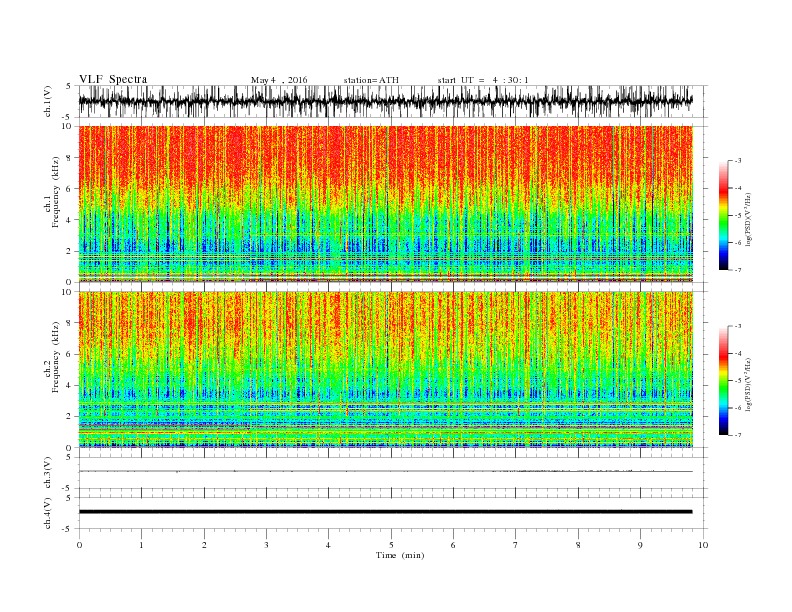Screen dimensions: 792x612
Task: Click the ch.2 spectrogram plot
Action: 386,369
